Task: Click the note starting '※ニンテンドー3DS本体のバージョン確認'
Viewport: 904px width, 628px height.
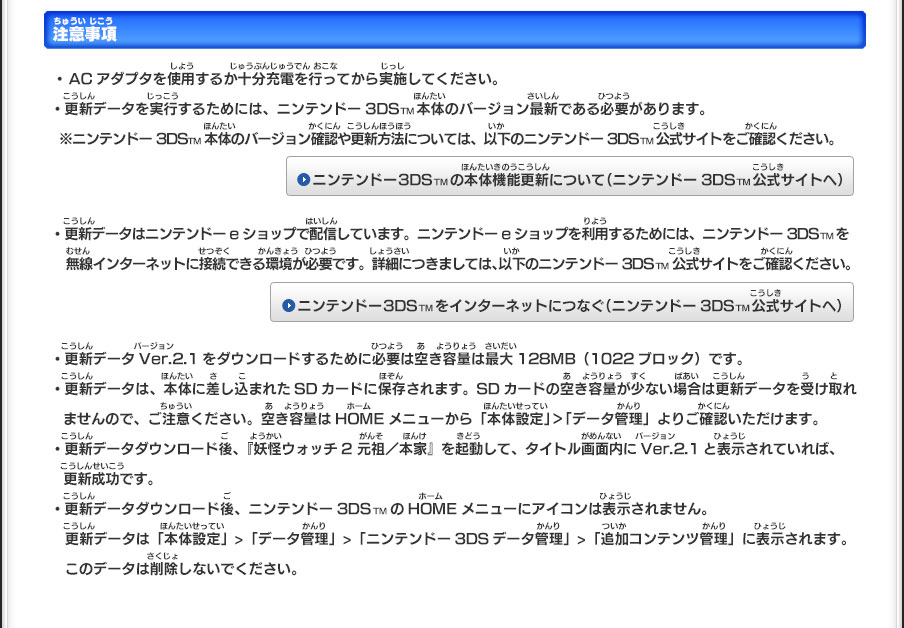Action: point(448,138)
